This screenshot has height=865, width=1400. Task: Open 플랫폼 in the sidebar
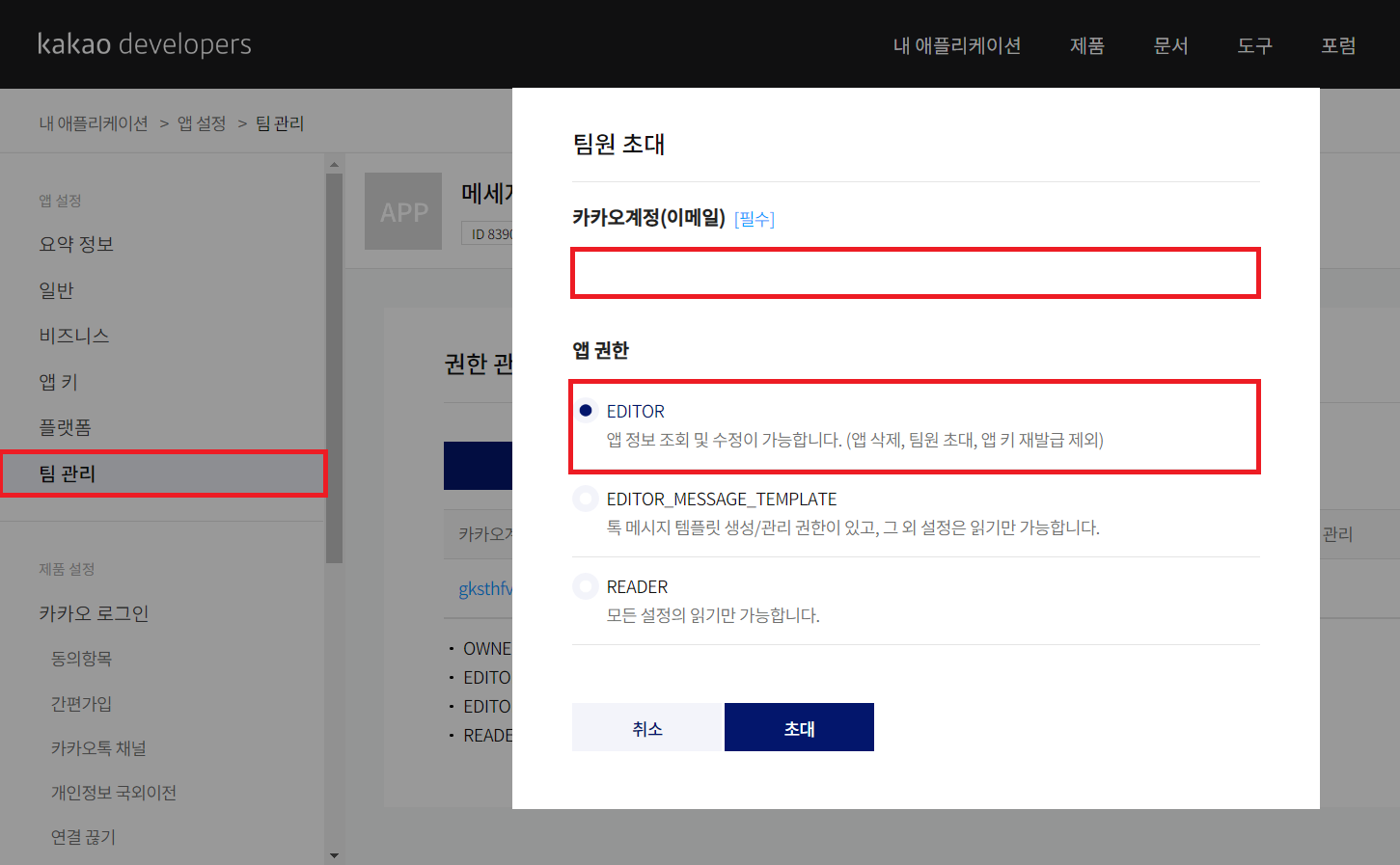pyautogui.click(x=65, y=427)
